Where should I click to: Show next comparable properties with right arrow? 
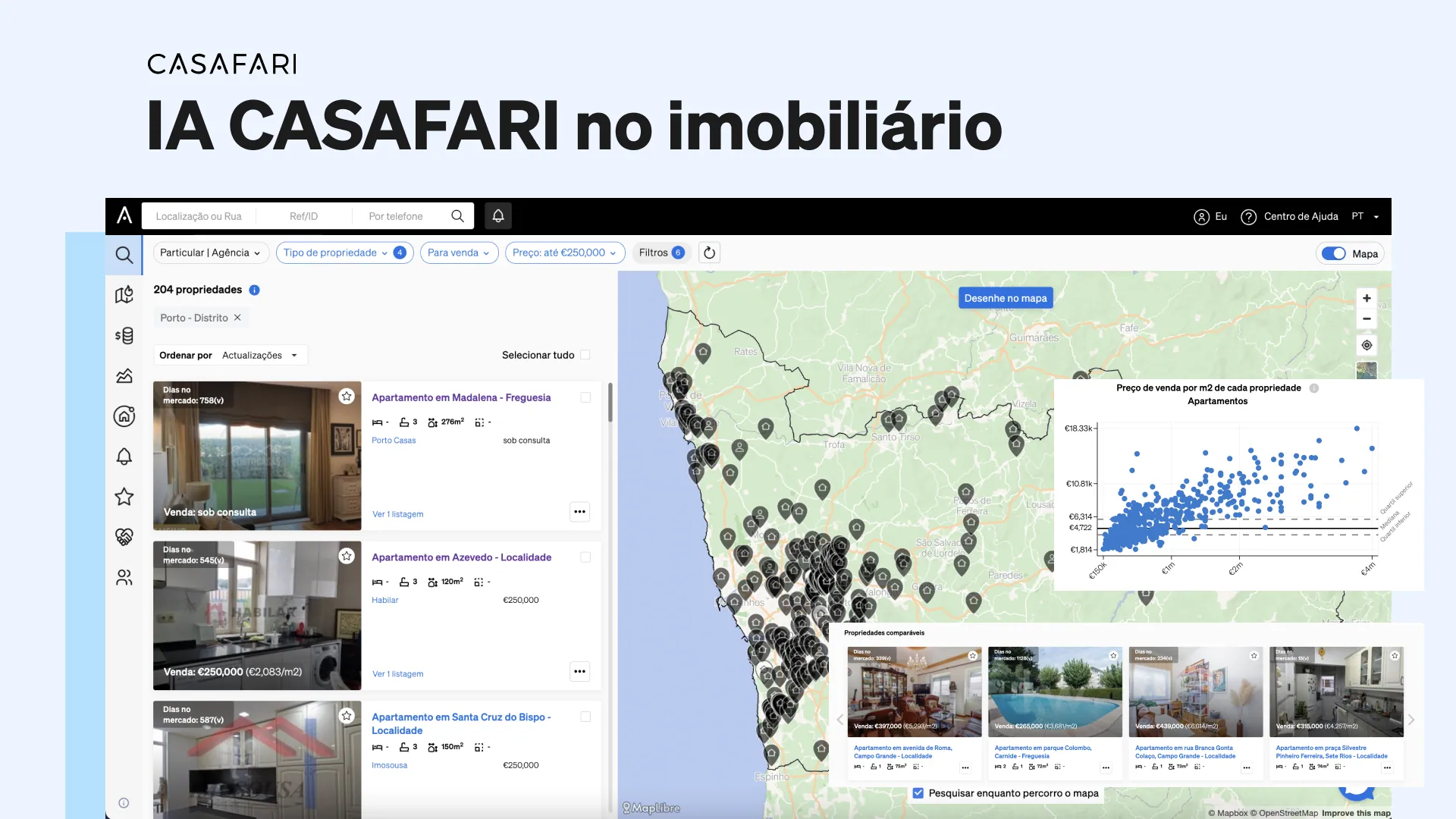[x=1411, y=720]
